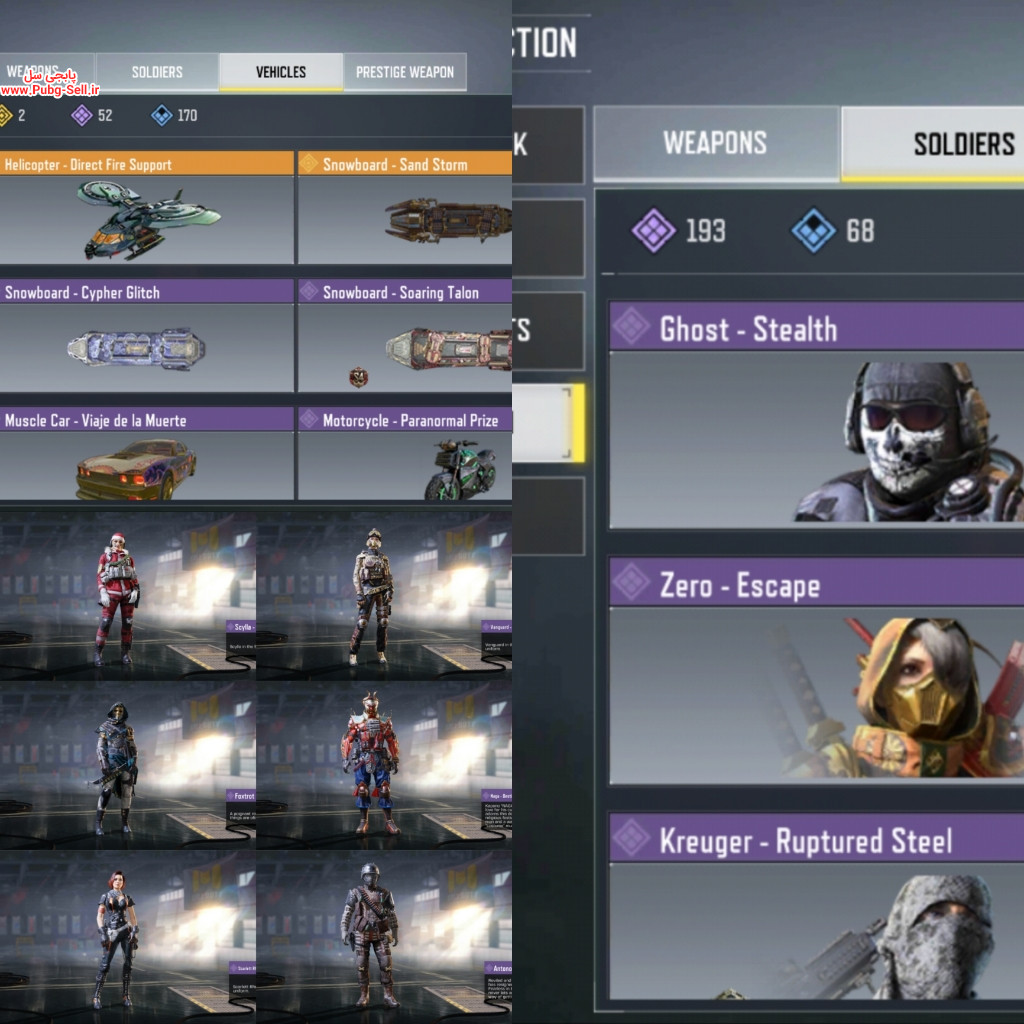This screenshot has height=1024, width=1024.
Task: Select the large Soldiers tab
Action: tap(934, 143)
